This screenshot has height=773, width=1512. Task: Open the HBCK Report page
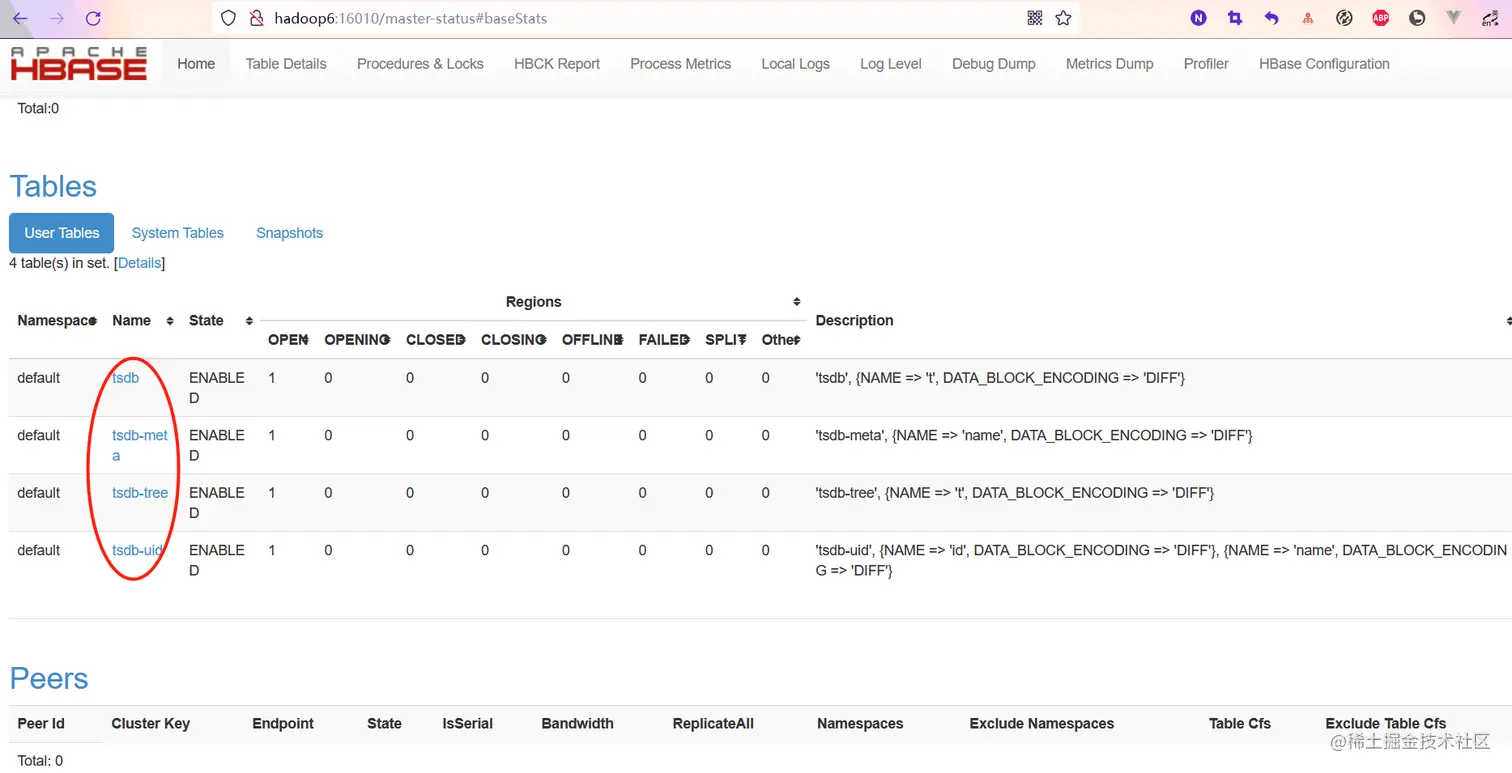click(556, 63)
